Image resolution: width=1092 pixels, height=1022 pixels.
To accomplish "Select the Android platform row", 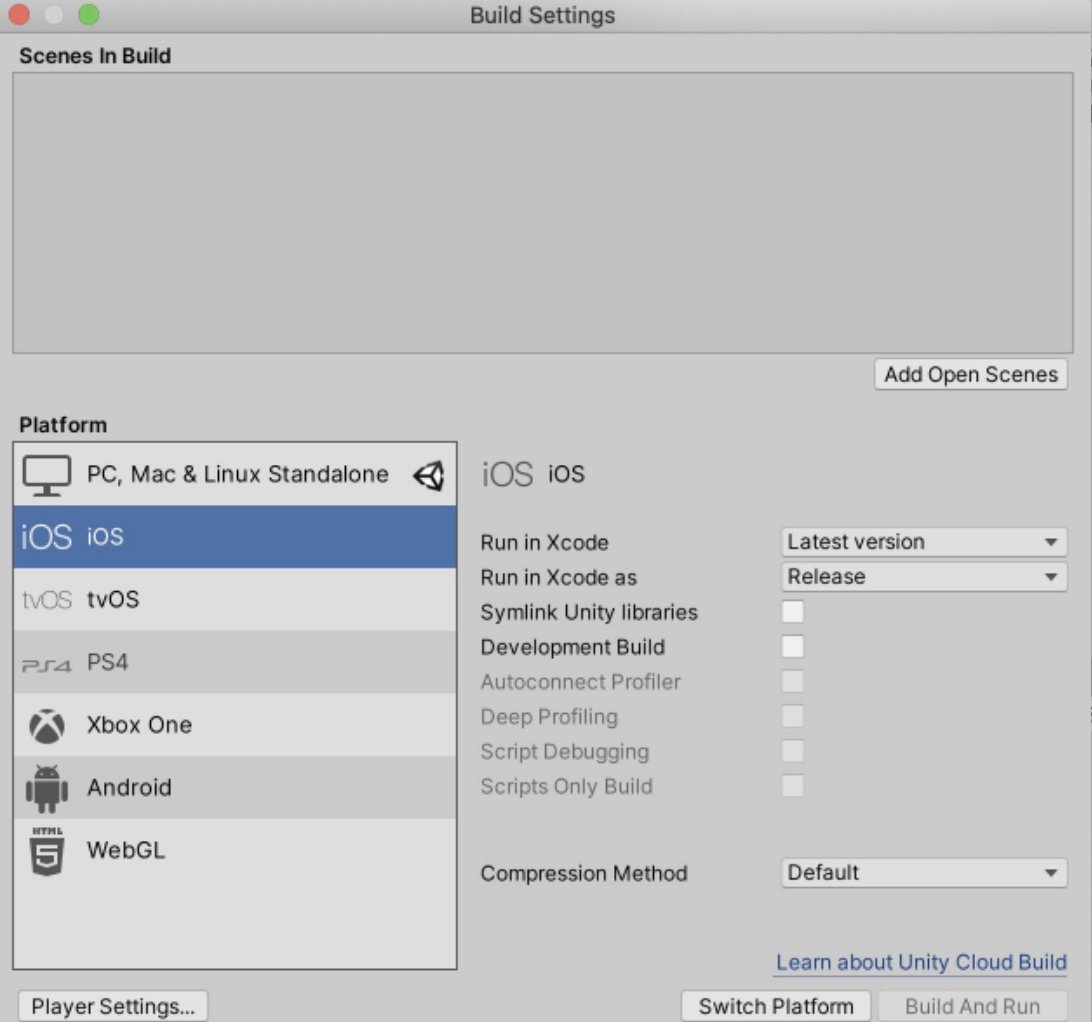I will pyautogui.click(x=235, y=788).
